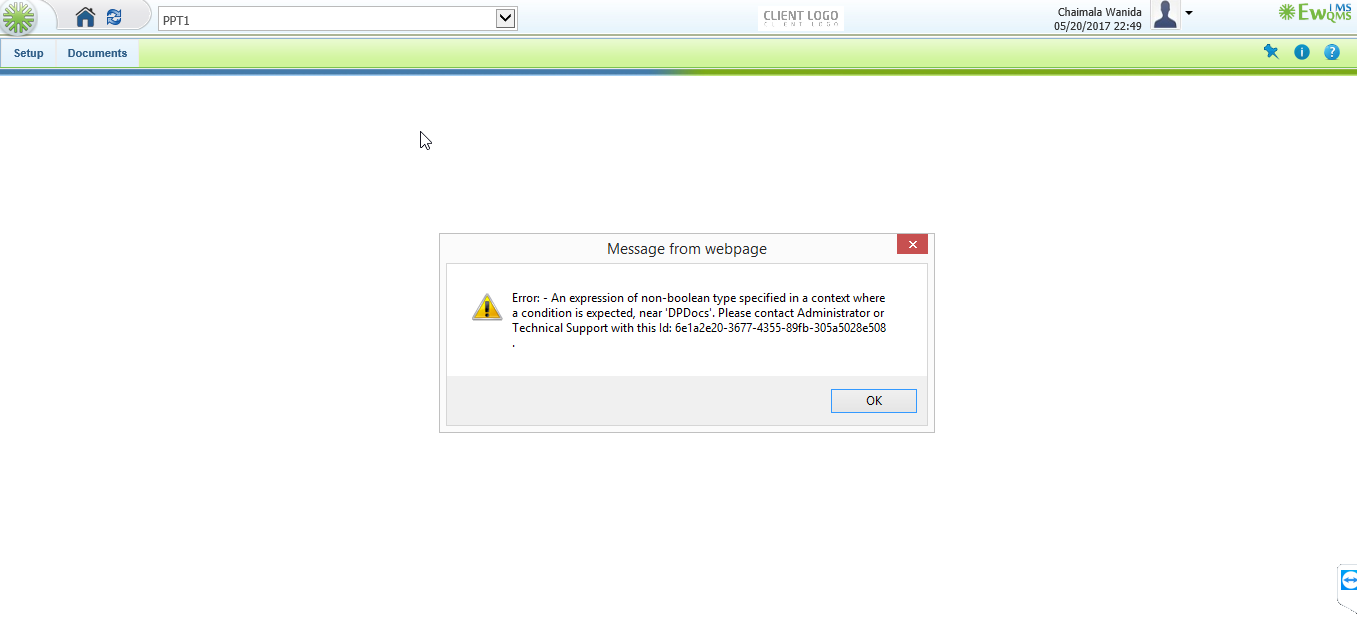Open the Documents menu
The width and height of the screenshot is (1357, 637).
[97, 53]
